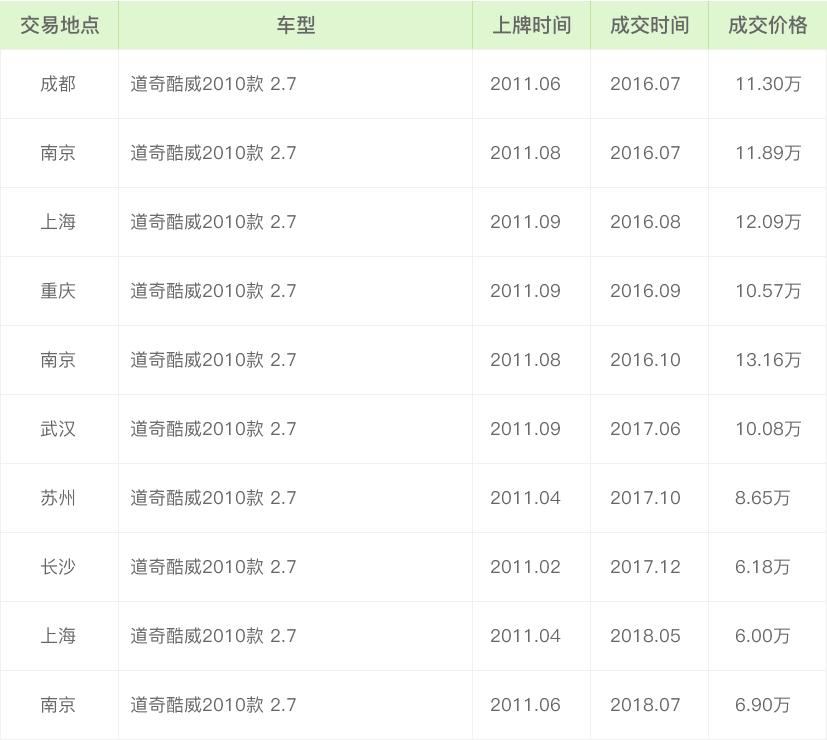
Task: Select 上海 in the 12.09万 row
Action: pyautogui.click(x=58, y=222)
